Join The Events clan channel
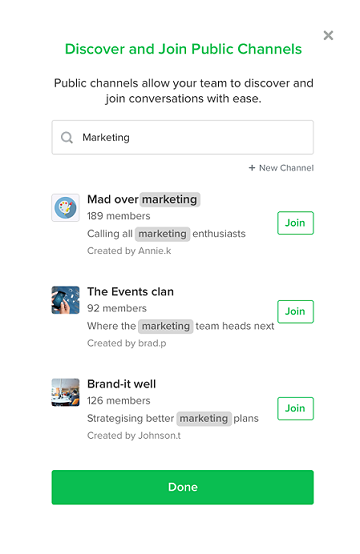The width and height of the screenshot is (360, 554). tap(295, 312)
